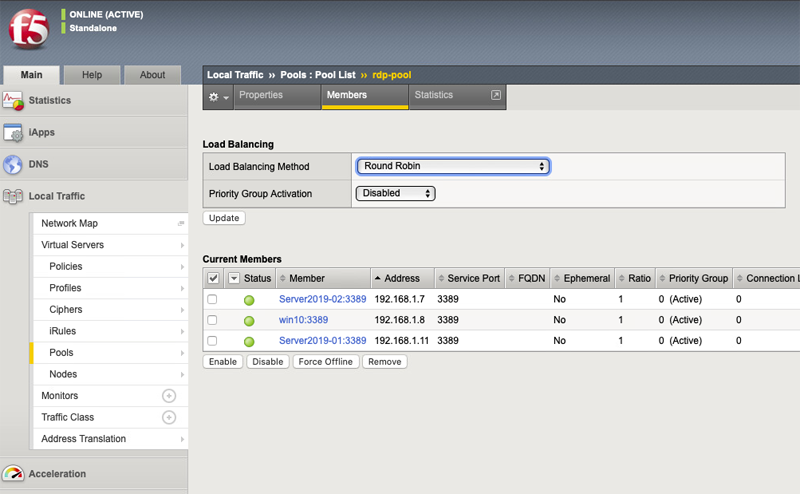Click the plus icon next to Monitors
The width and height of the screenshot is (800, 494).
pyautogui.click(x=169, y=396)
